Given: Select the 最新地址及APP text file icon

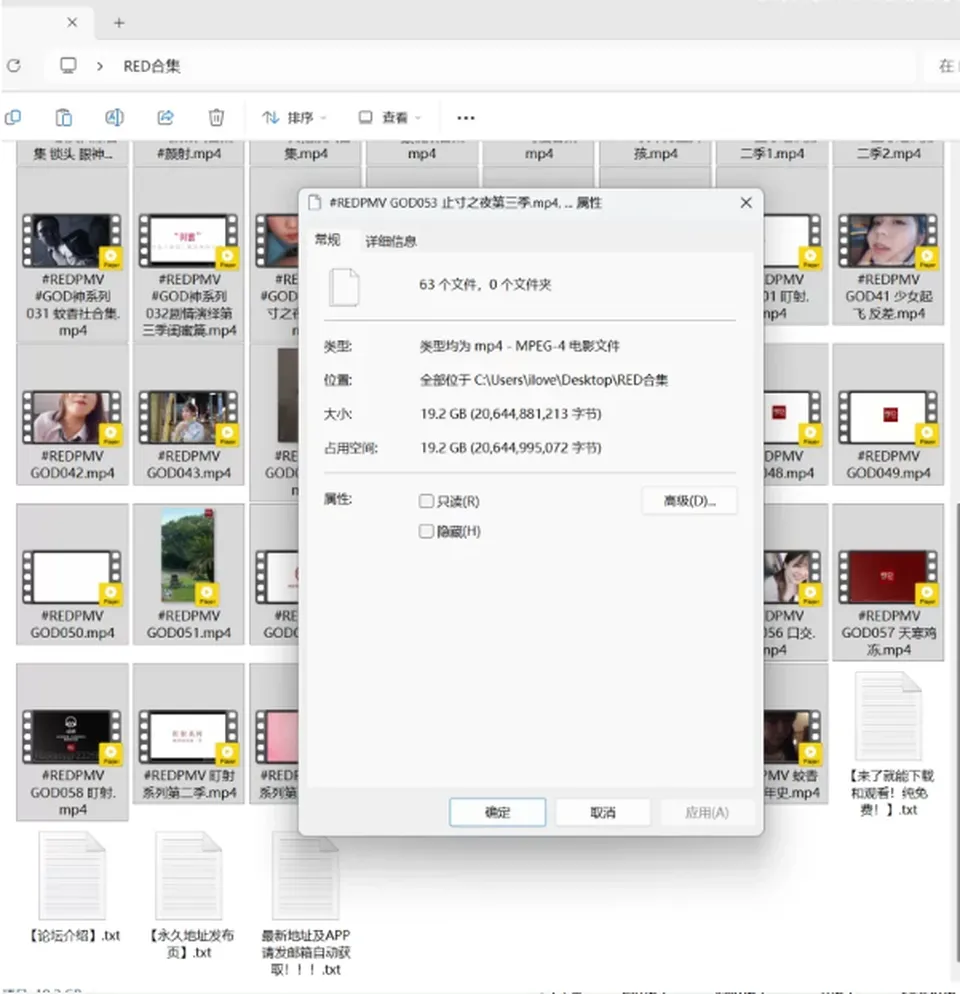Looking at the screenshot, I should [306, 875].
